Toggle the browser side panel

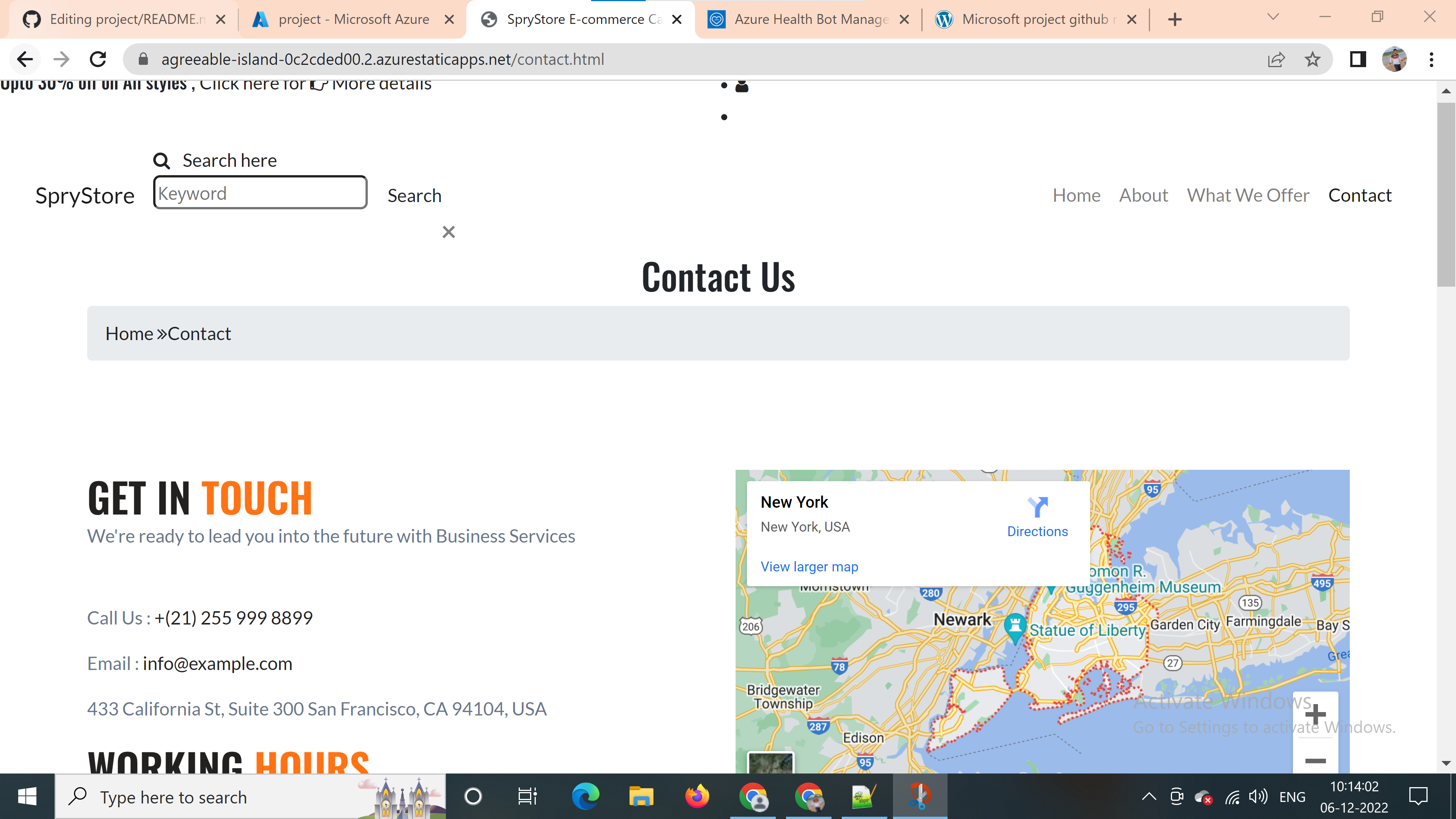(x=1358, y=60)
